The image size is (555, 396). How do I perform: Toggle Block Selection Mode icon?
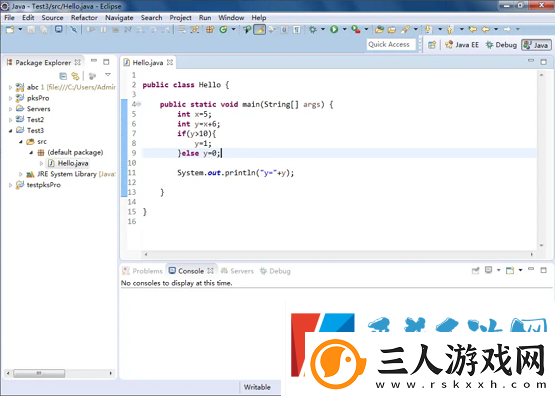point(284,30)
